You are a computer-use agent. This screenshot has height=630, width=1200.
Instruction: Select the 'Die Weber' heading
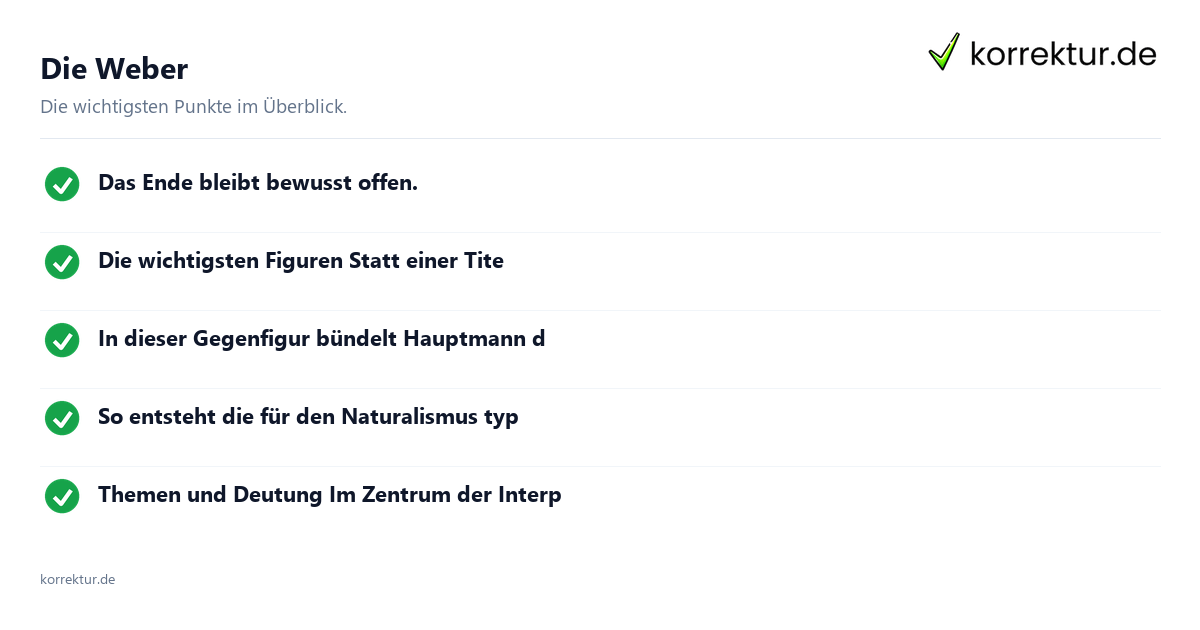point(114,69)
